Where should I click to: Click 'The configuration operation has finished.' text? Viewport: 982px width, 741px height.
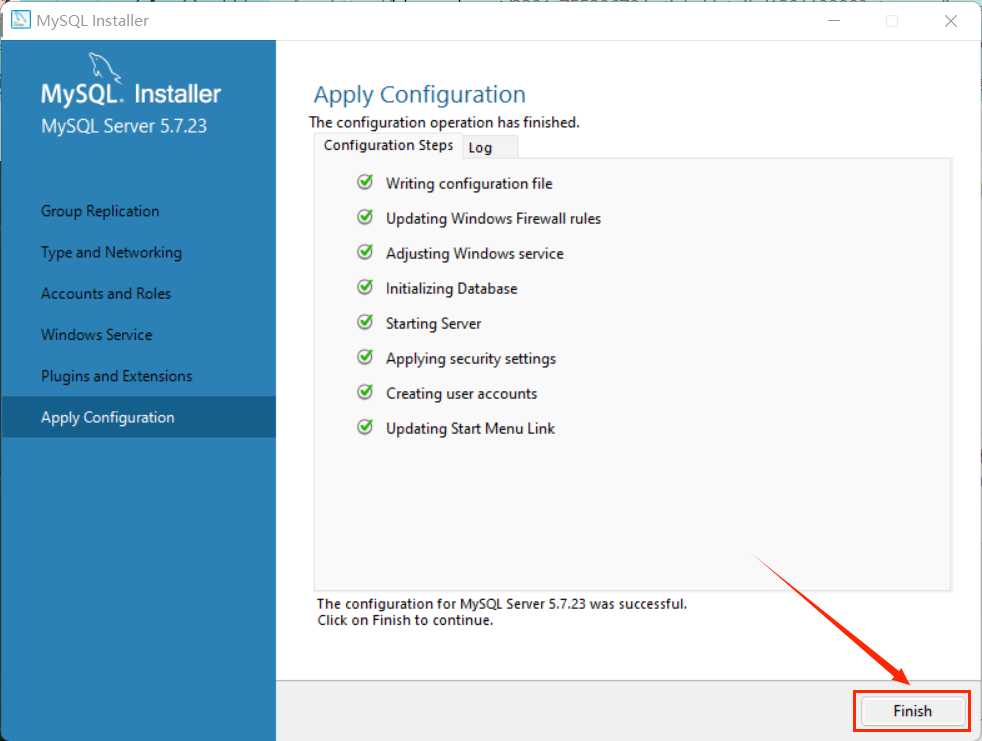coord(445,122)
